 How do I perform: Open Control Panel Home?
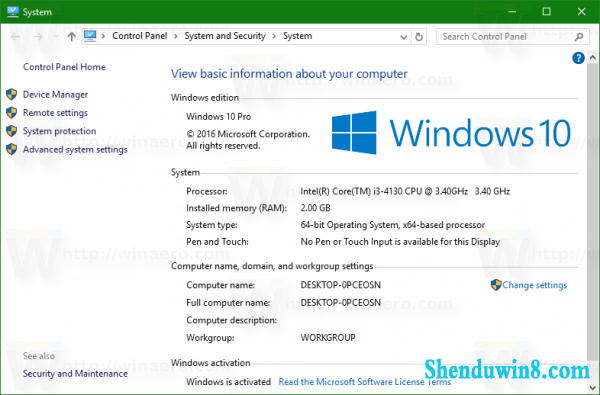pos(64,67)
